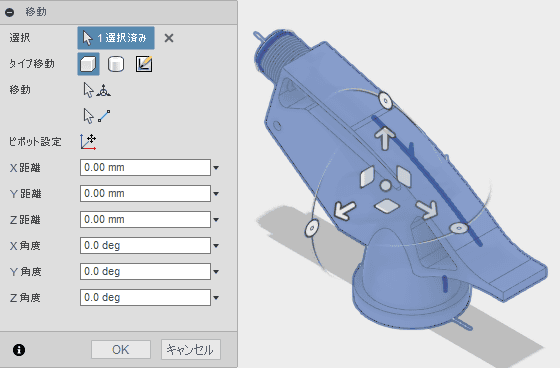Open the Y距離 dropdown arrow
The width and height of the screenshot is (560, 368).
pyautogui.click(x=216, y=194)
